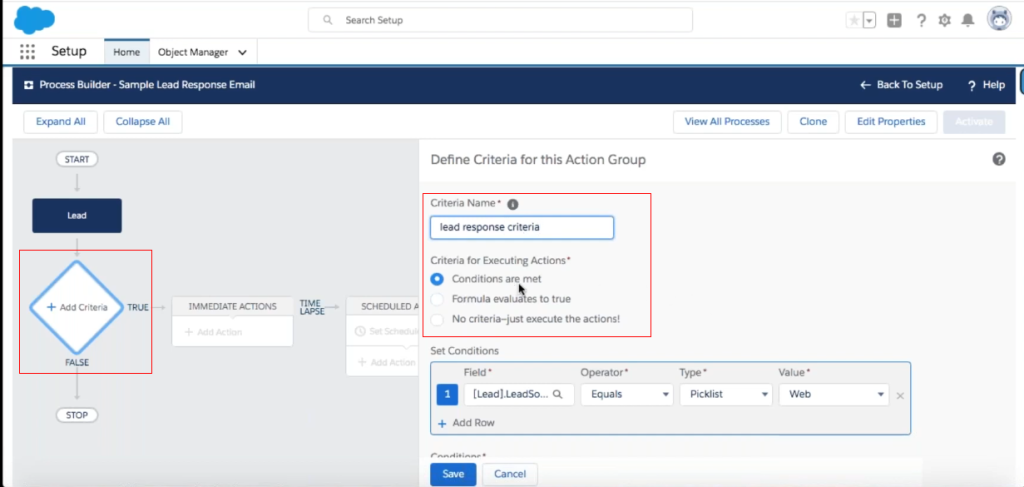Click the global actions plus icon

[894, 20]
